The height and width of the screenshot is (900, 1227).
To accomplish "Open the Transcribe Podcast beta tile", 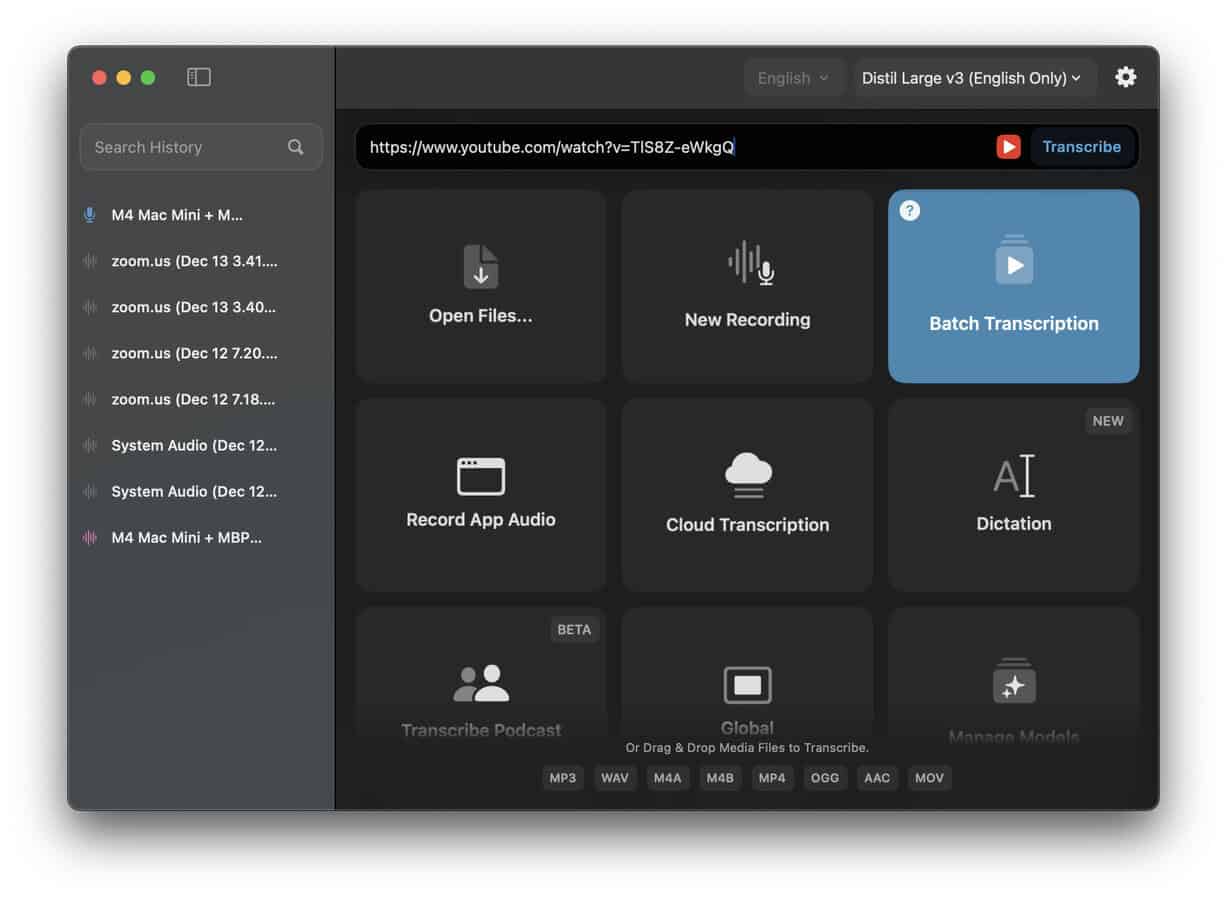I will click(481, 690).
